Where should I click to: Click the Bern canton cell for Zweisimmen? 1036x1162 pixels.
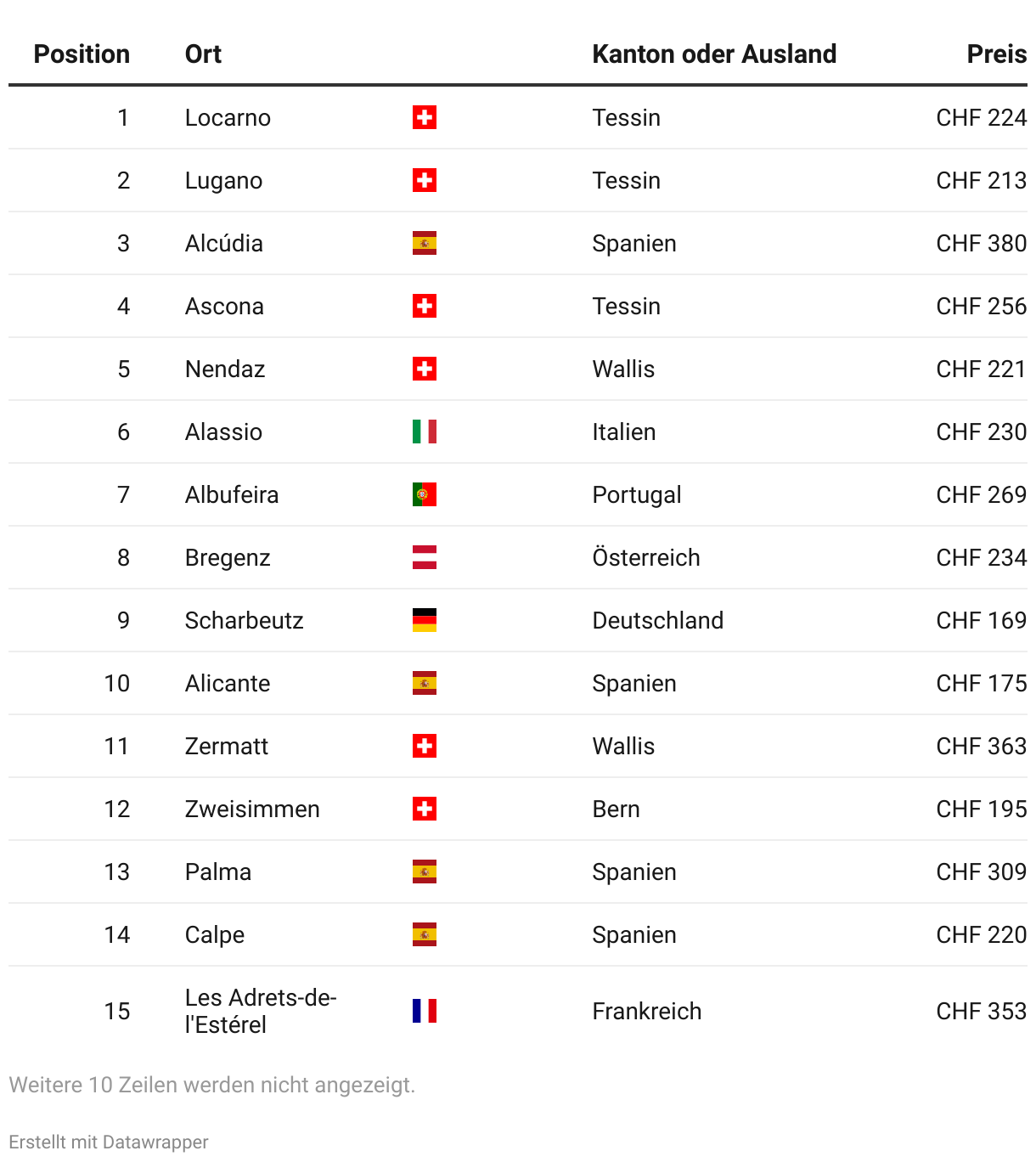pos(616,809)
